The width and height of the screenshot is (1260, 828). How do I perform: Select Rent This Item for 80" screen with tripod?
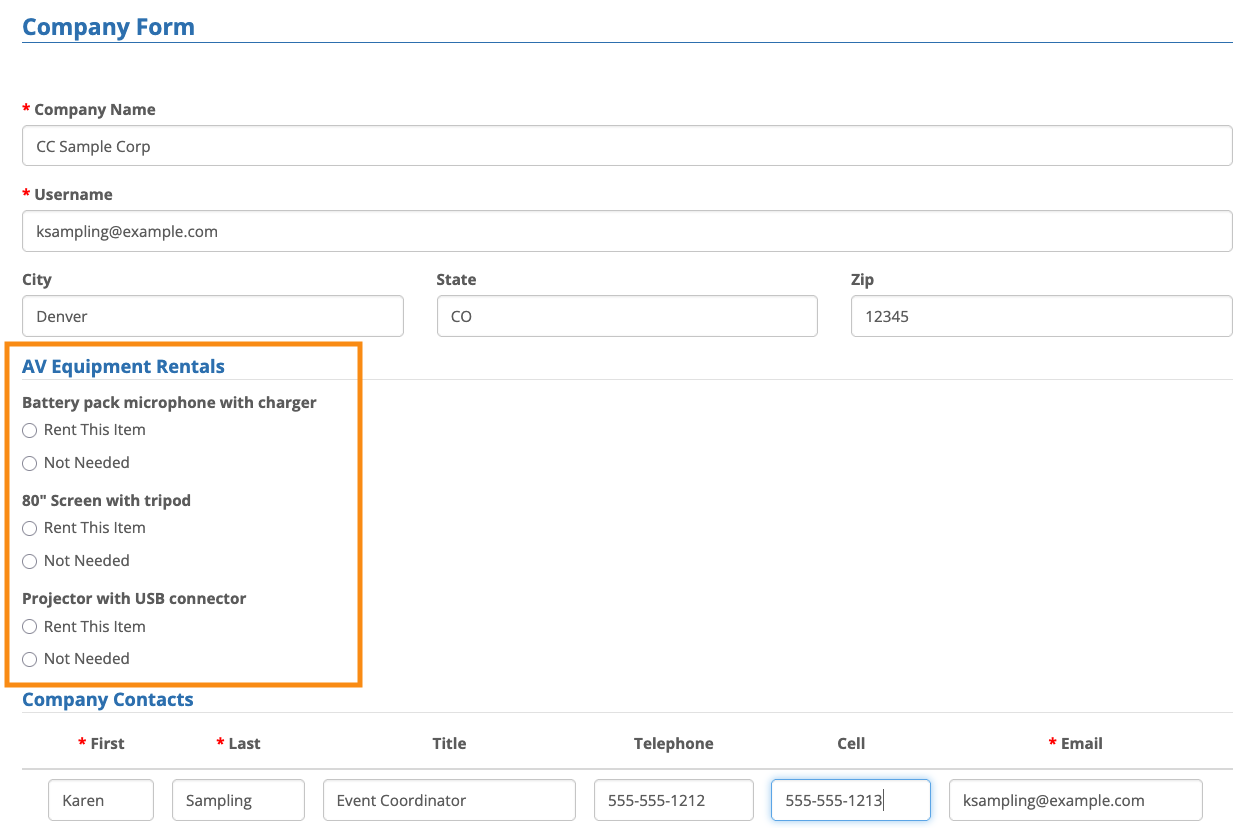[30, 528]
